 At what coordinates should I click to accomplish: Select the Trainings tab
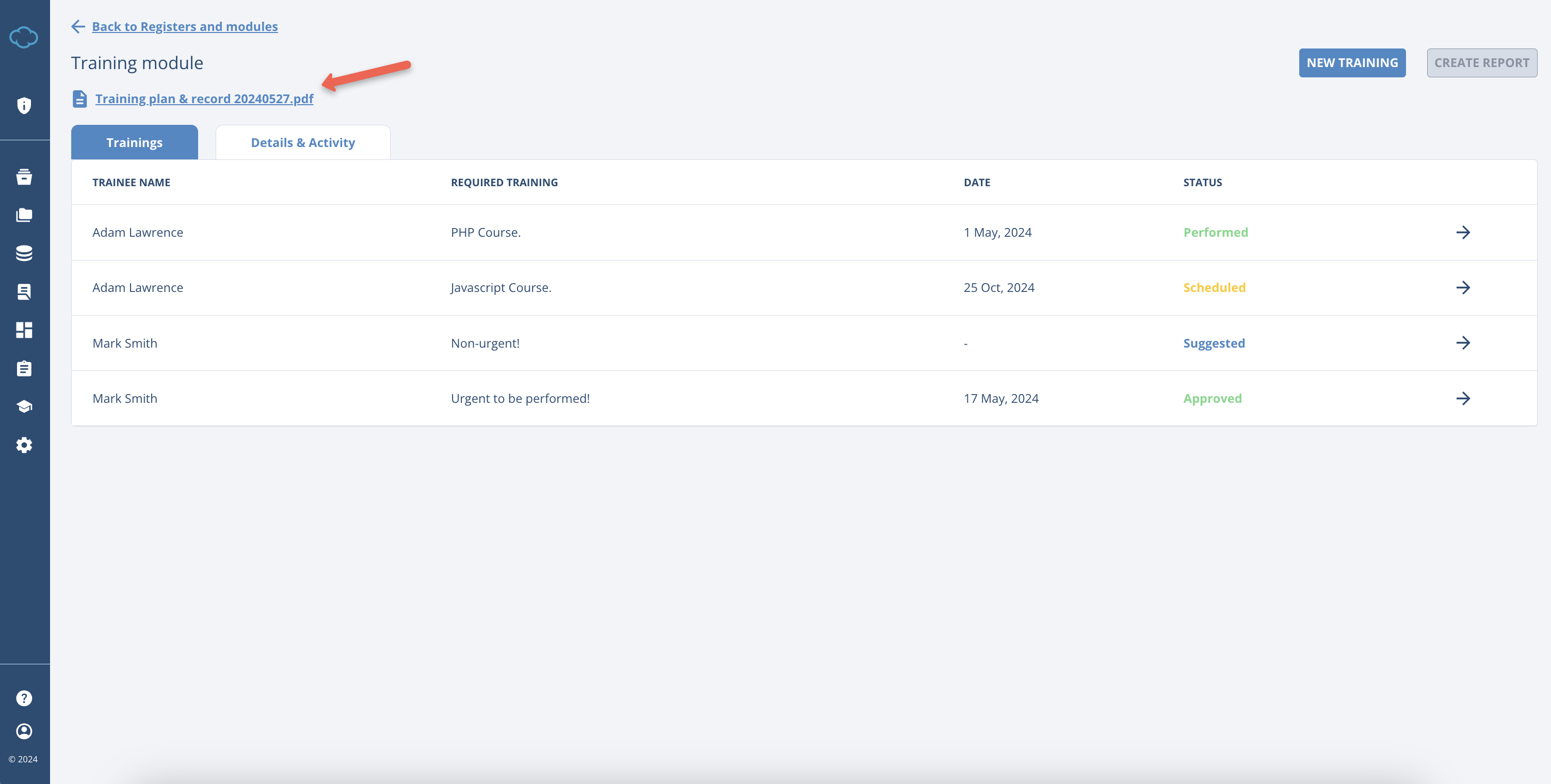pyautogui.click(x=134, y=142)
